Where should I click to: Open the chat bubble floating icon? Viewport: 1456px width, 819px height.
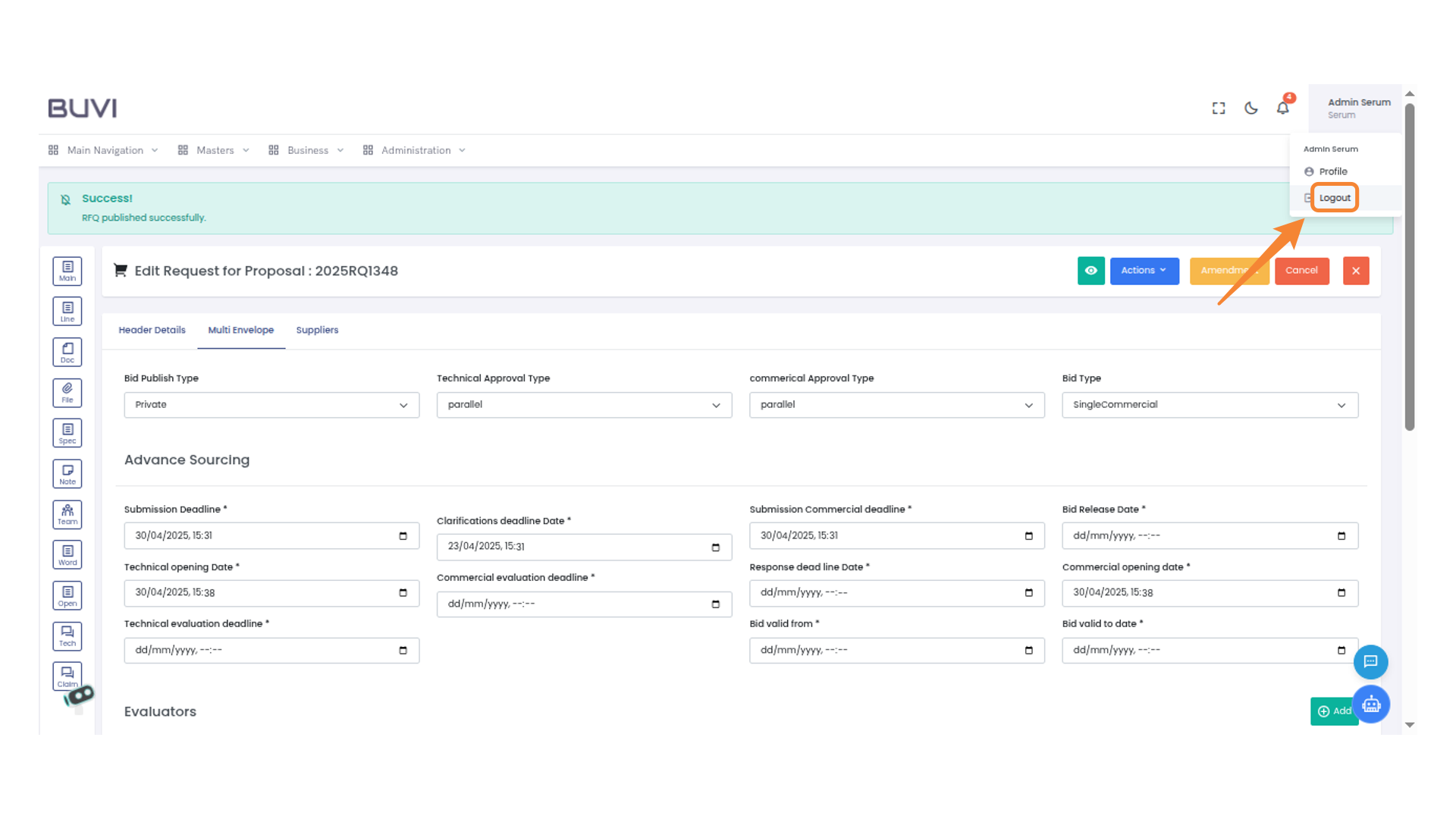coord(1370,662)
